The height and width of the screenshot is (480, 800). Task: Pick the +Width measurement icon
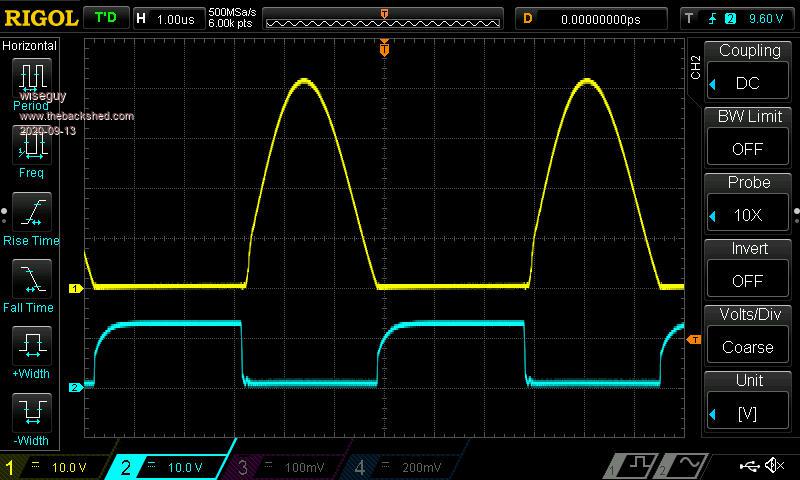pyautogui.click(x=30, y=347)
